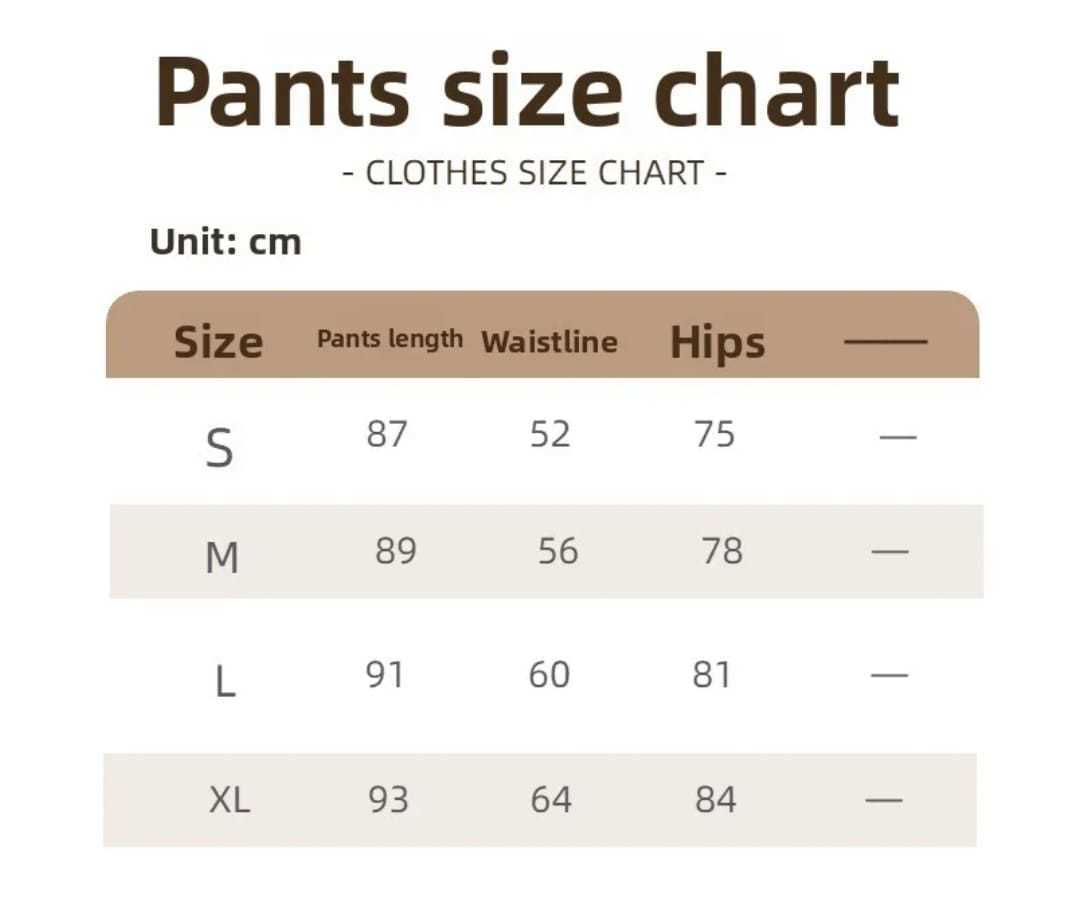The width and height of the screenshot is (1080, 899).
Task: Select the waistline value 56
Action: click(x=557, y=551)
